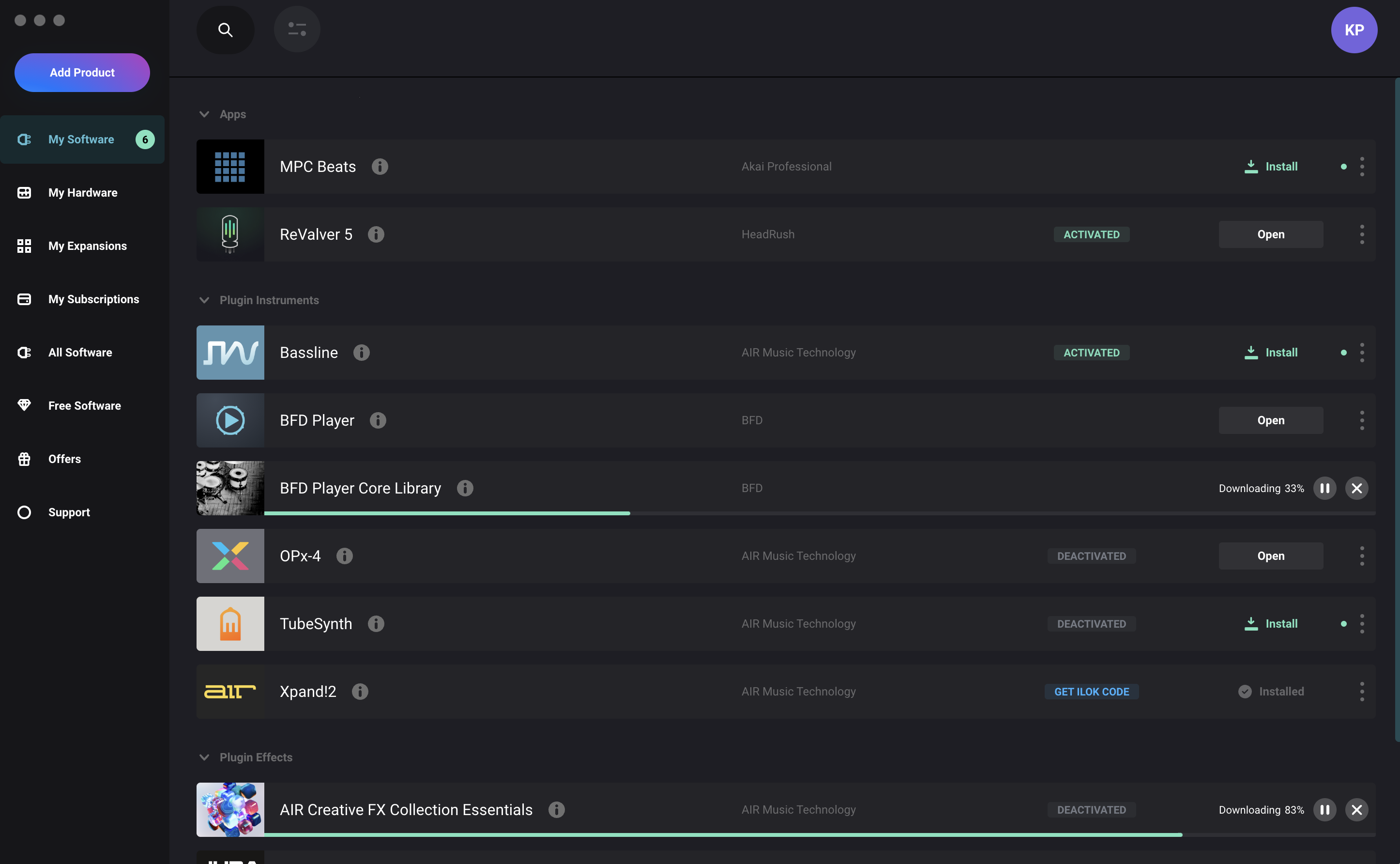Pause AIR Creative FX Collection download

1324,810
